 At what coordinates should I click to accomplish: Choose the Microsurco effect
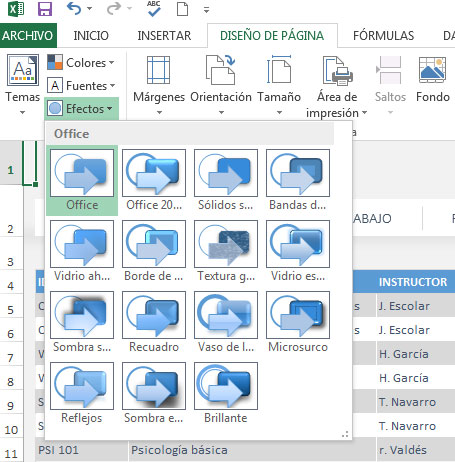tap(298, 322)
